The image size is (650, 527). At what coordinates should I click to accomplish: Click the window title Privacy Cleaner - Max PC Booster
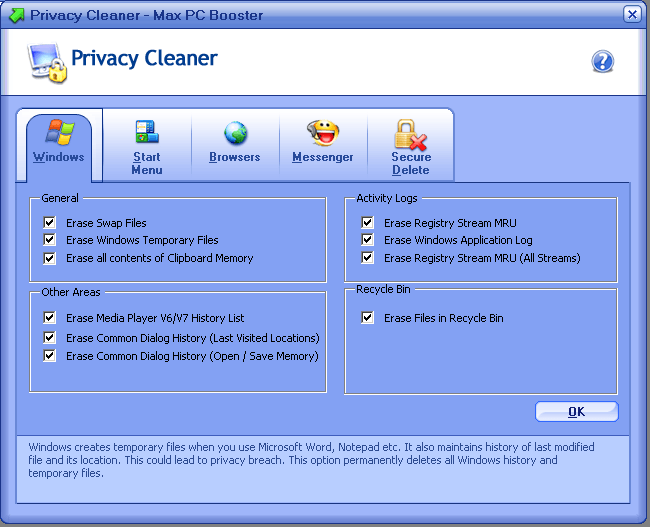147,15
